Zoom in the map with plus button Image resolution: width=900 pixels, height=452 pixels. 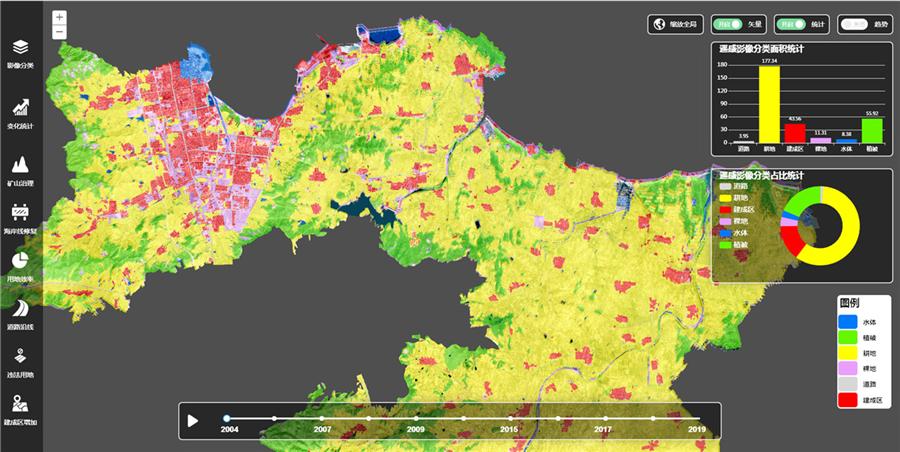coord(59,18)
